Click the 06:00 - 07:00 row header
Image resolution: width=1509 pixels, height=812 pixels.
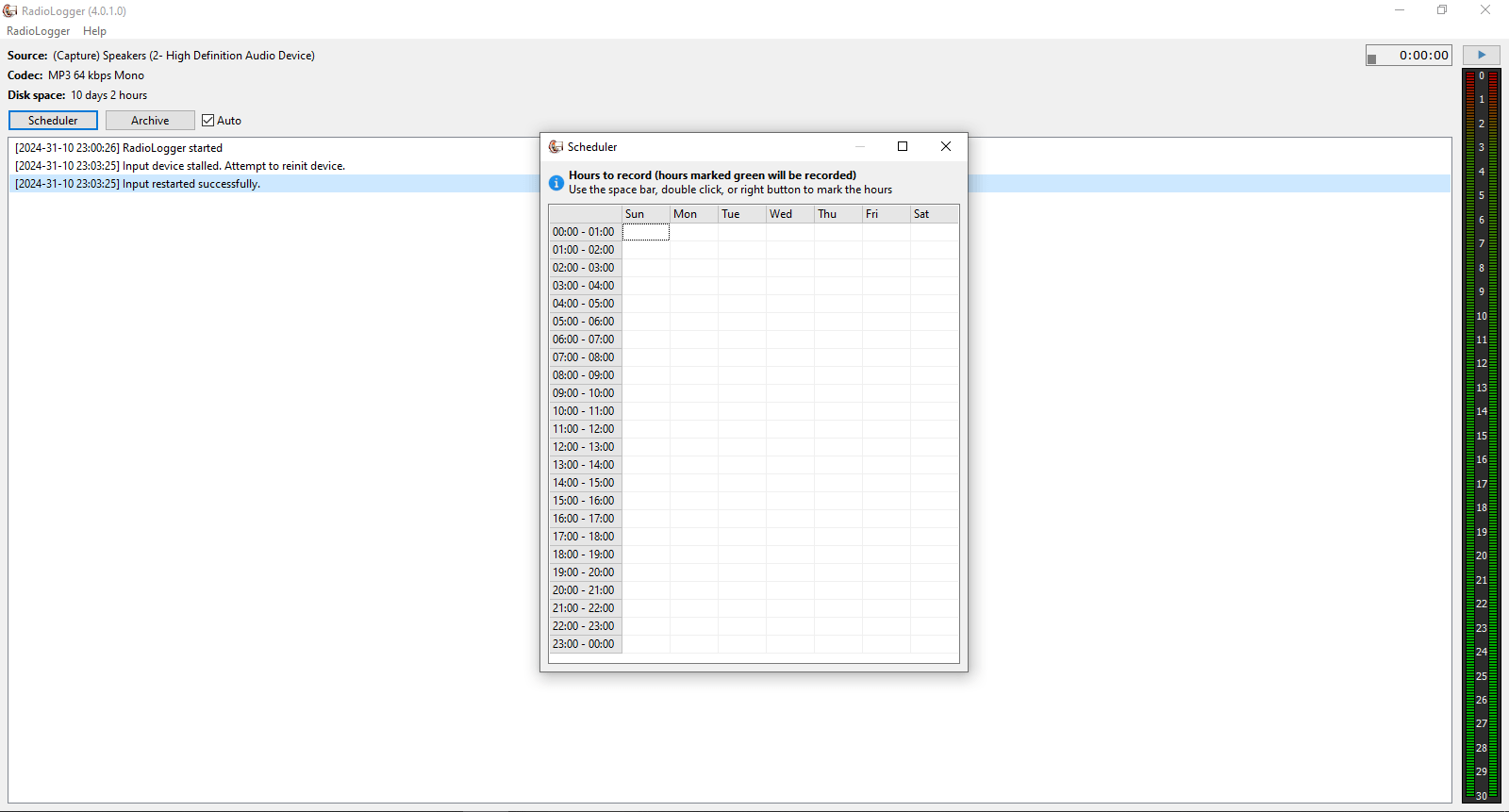tap(585, 340)
